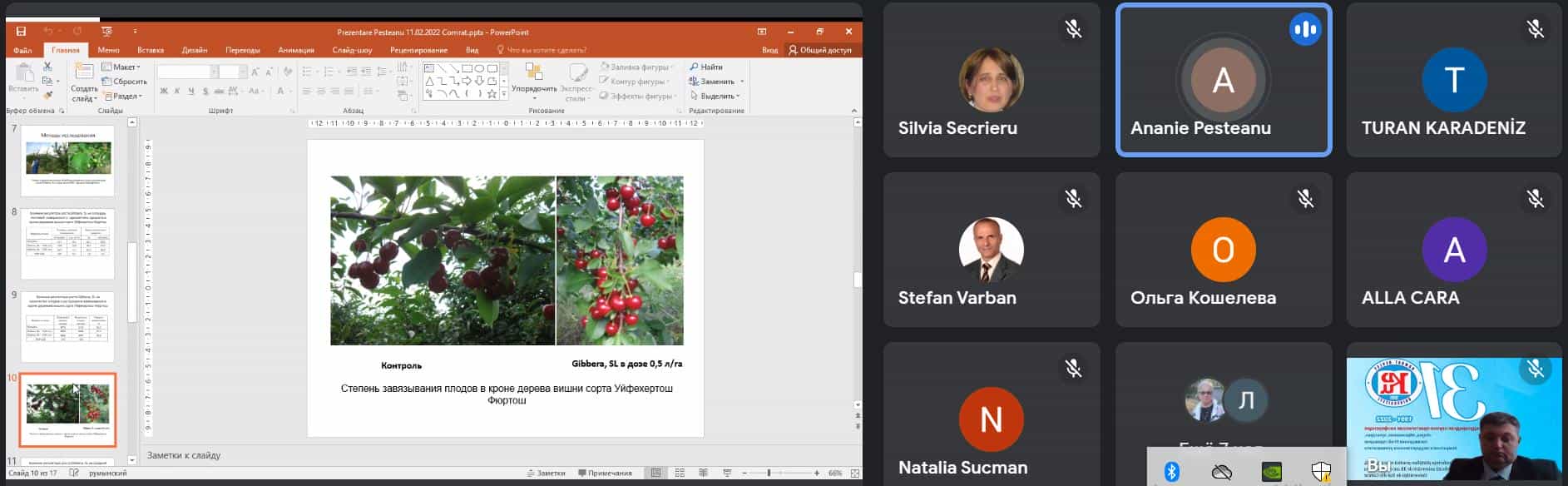The image size is (1568, 486).
Task: Click the Сбросить reset button
Action: pos(125,82)
